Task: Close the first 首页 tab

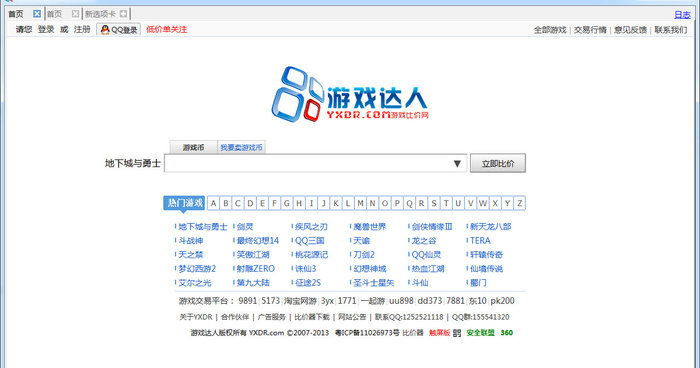Action: (37, 14)
